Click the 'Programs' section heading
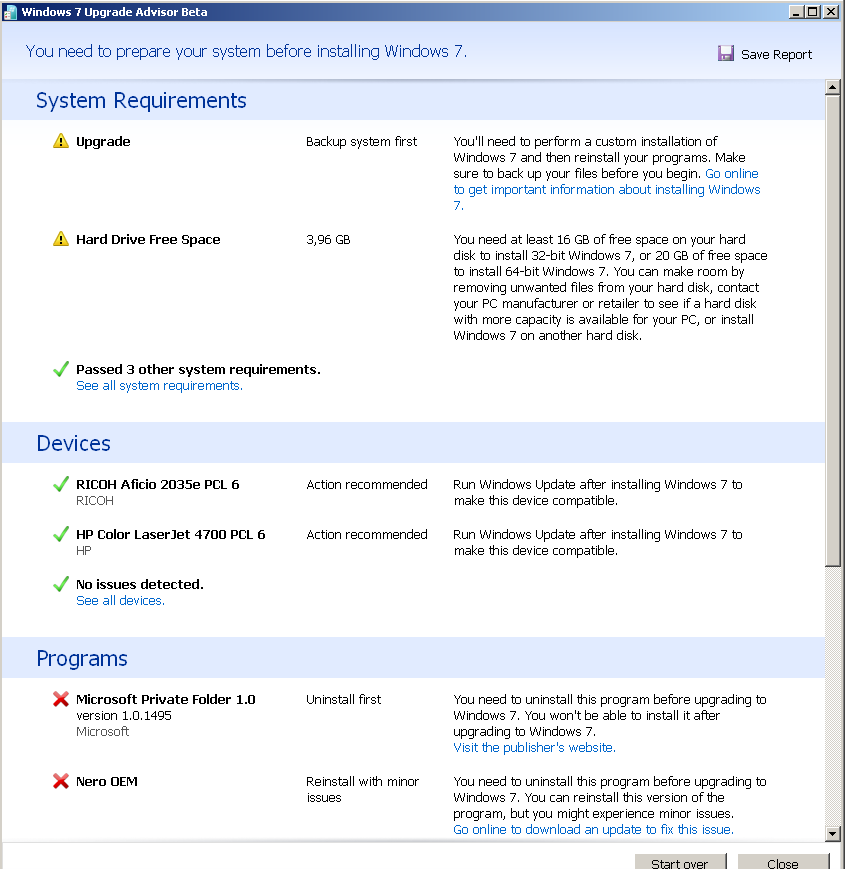 point(82,658)
